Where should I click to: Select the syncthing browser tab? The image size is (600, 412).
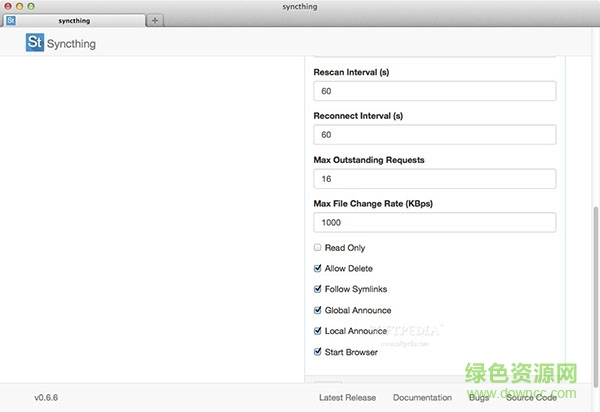[x=75, y=20]
